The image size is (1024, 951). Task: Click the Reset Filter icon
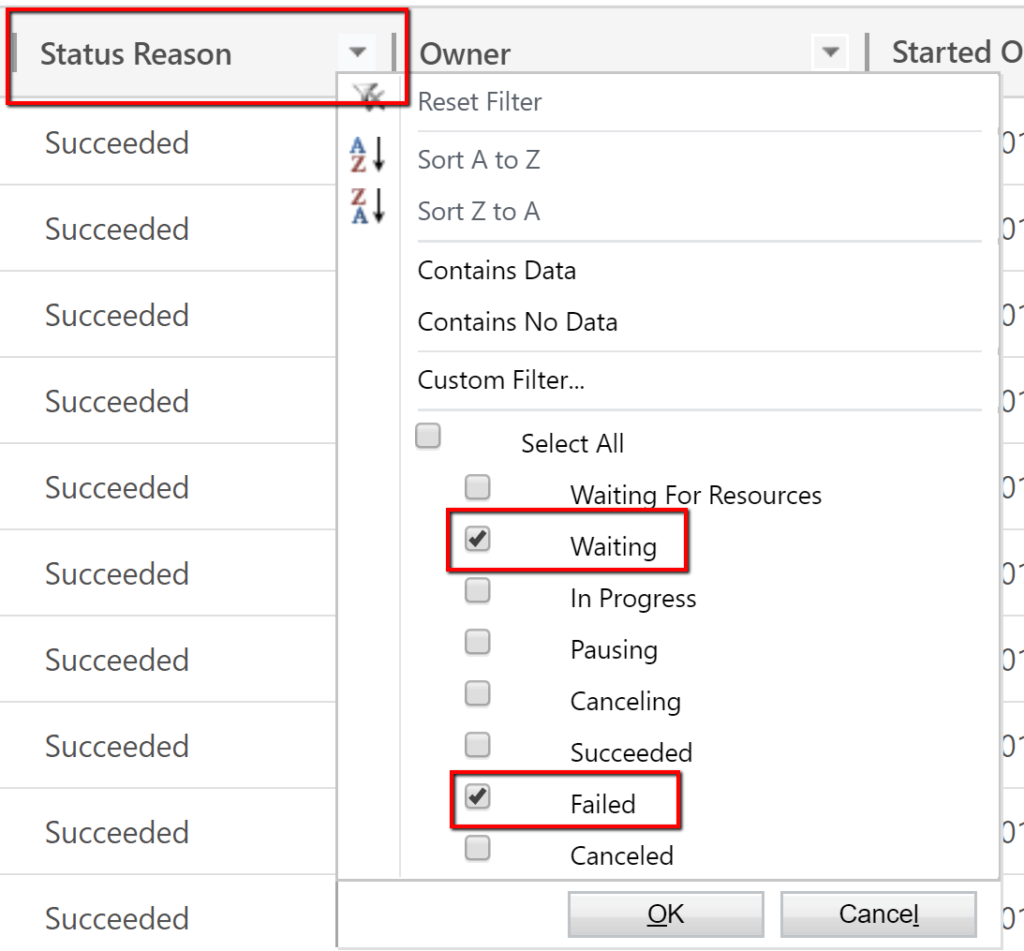(x=370, y=96)
